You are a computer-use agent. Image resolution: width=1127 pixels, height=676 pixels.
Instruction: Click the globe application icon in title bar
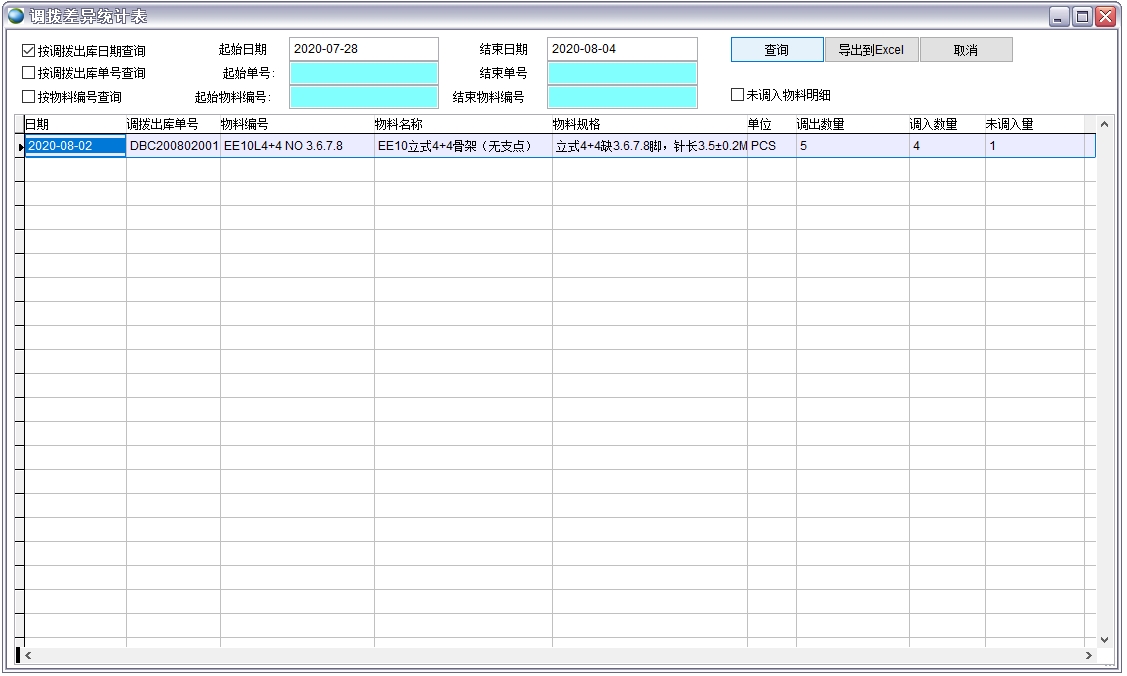16,16
